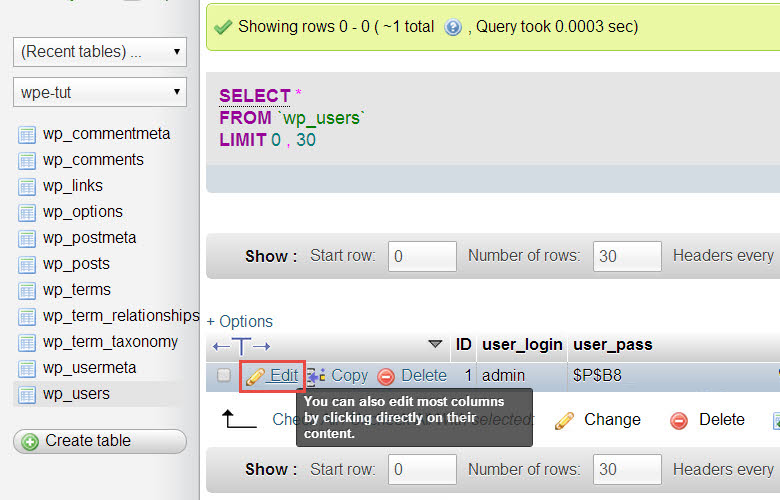Click the bottom Number of rows field
Screen dimensions: 780x500
coord(627,469)
